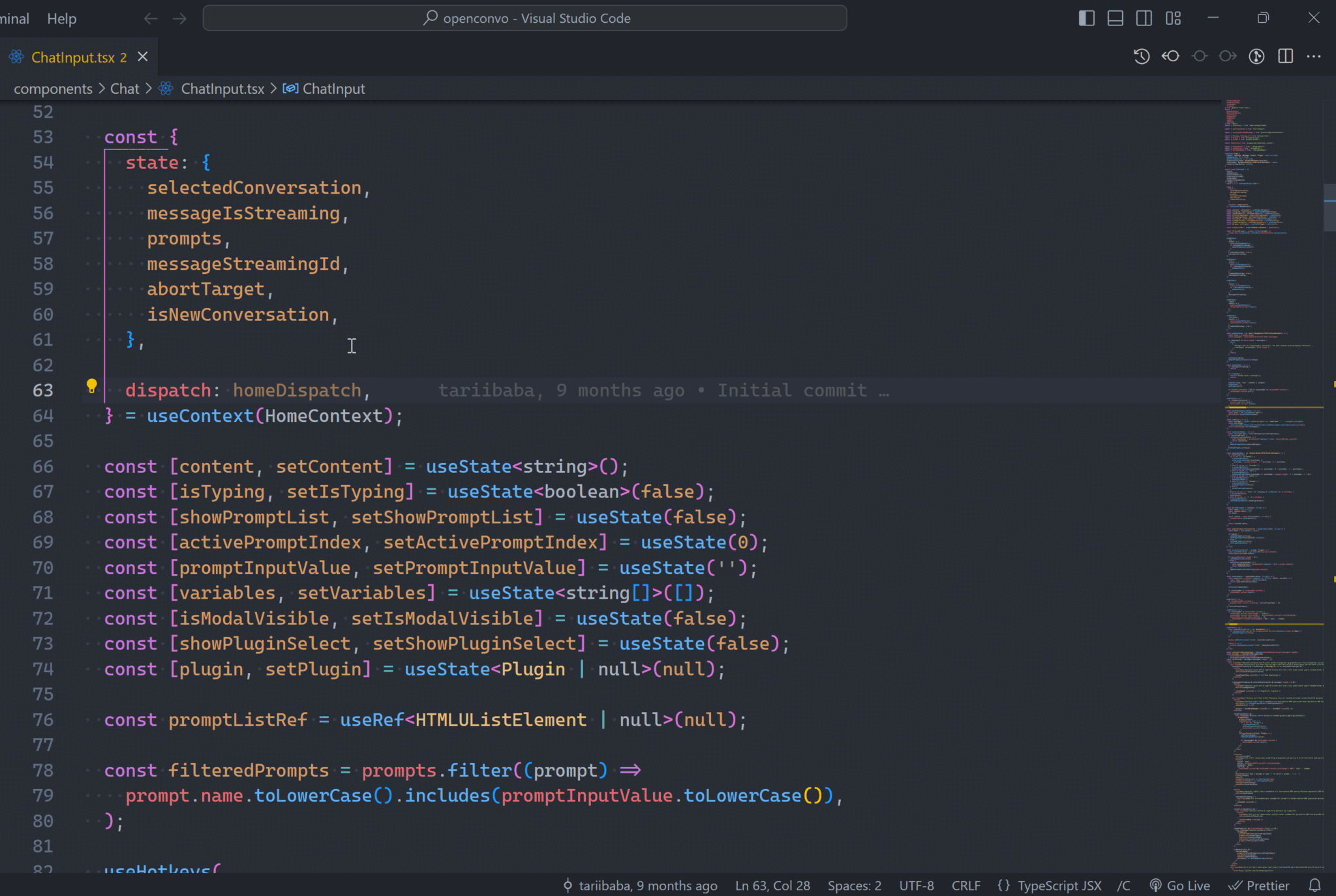
Task: Open the Help menu
Action: [61, 18]
